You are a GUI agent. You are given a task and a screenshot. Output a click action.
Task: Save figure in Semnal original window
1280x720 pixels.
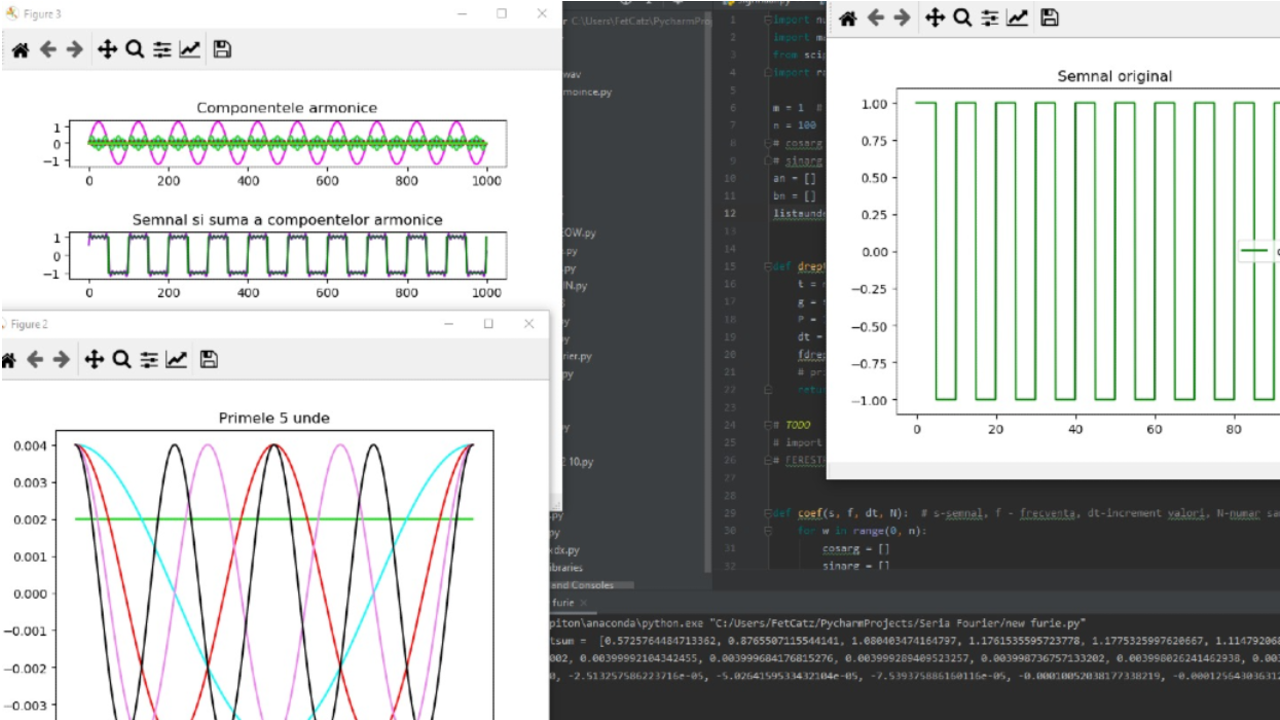pyautogui.click(x=1049, y=17)
